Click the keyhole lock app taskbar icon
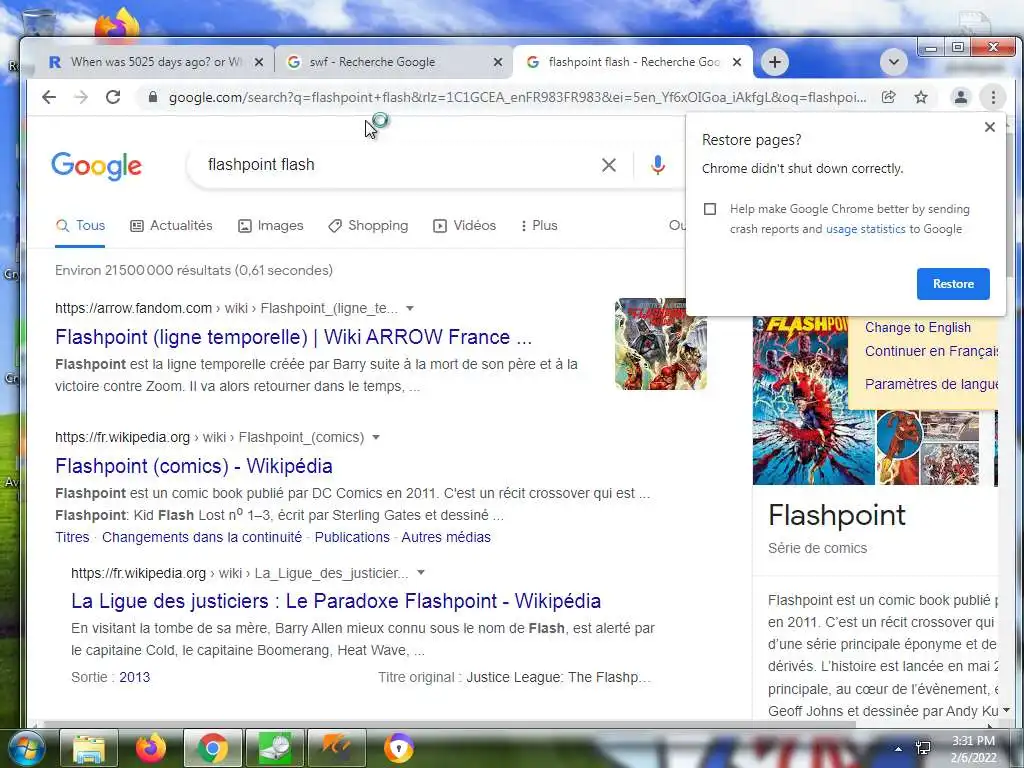The height and width of the screenshot is (768, 1024). (x=398, y=748)
